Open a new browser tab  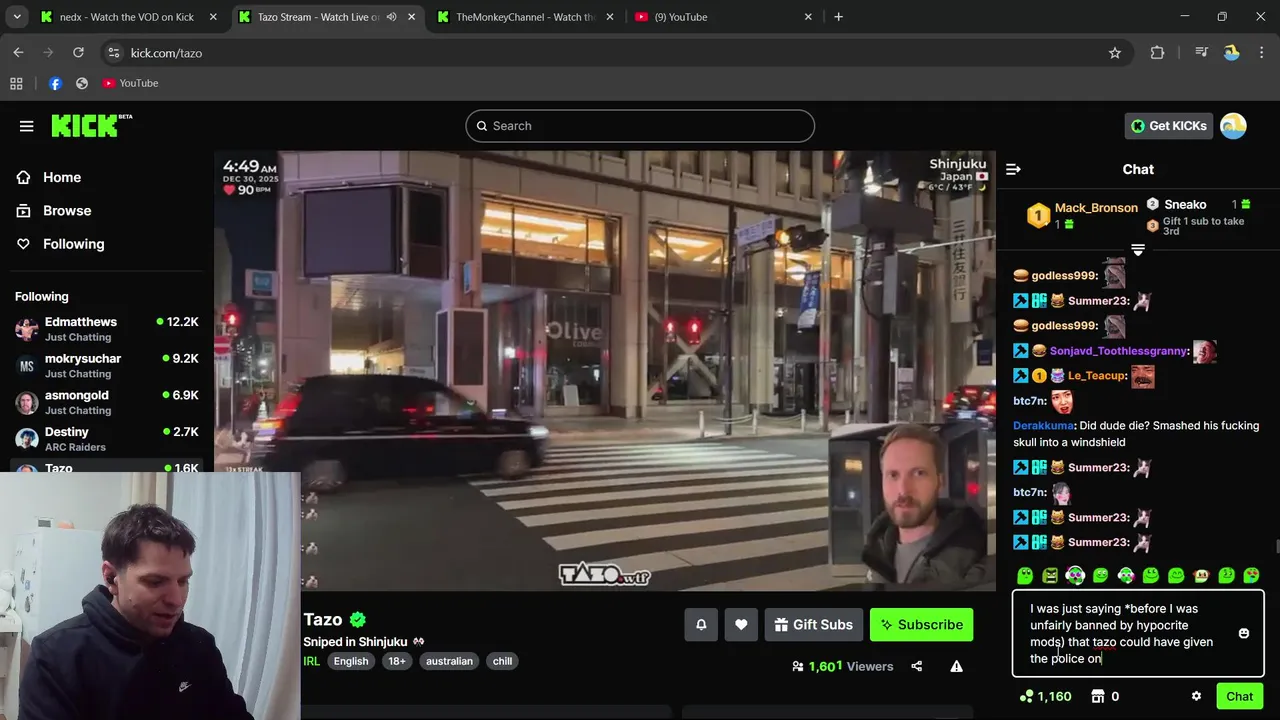click(x=838, y=17)
